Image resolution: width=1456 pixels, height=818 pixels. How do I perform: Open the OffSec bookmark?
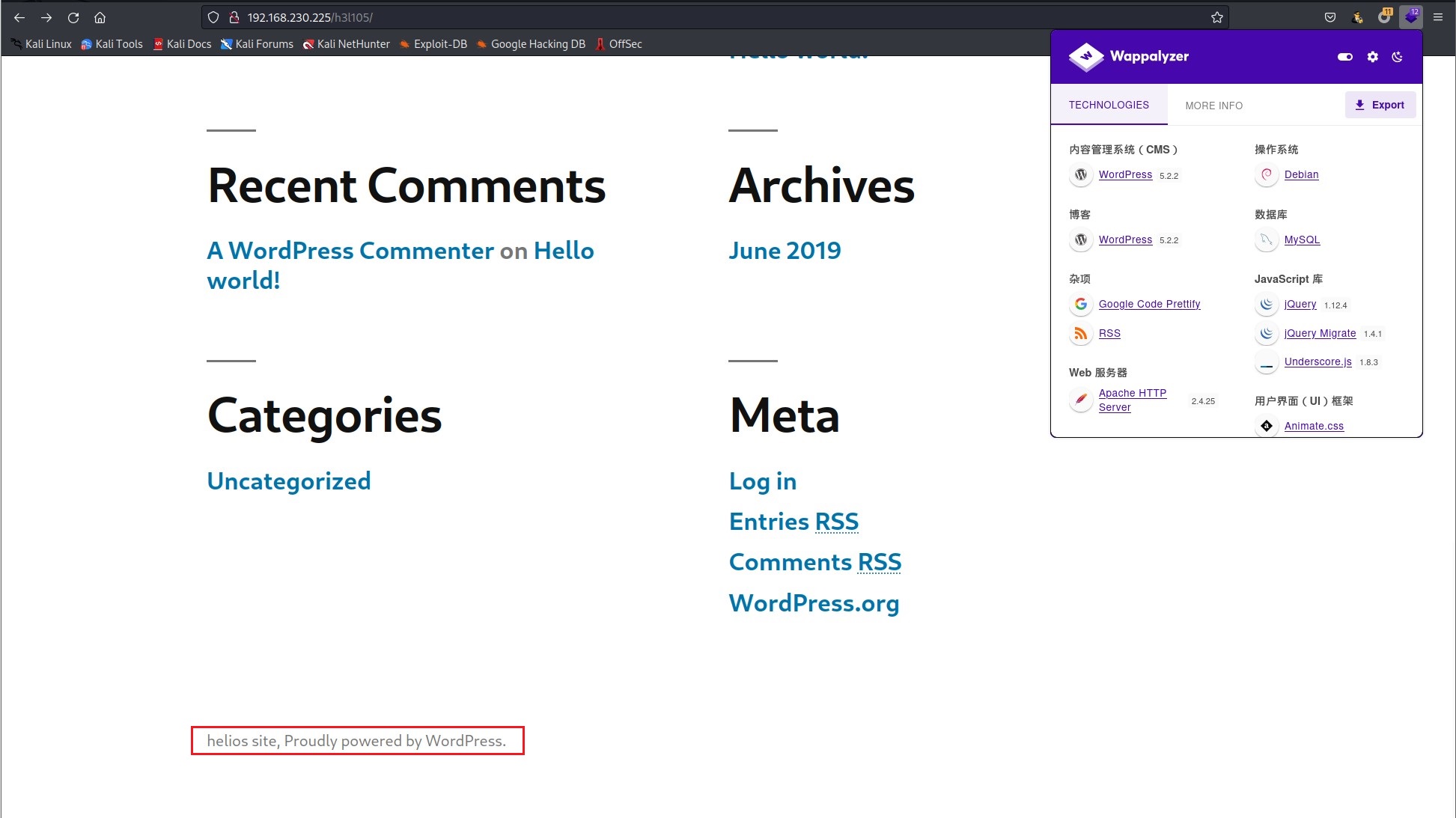click(618, 44)
